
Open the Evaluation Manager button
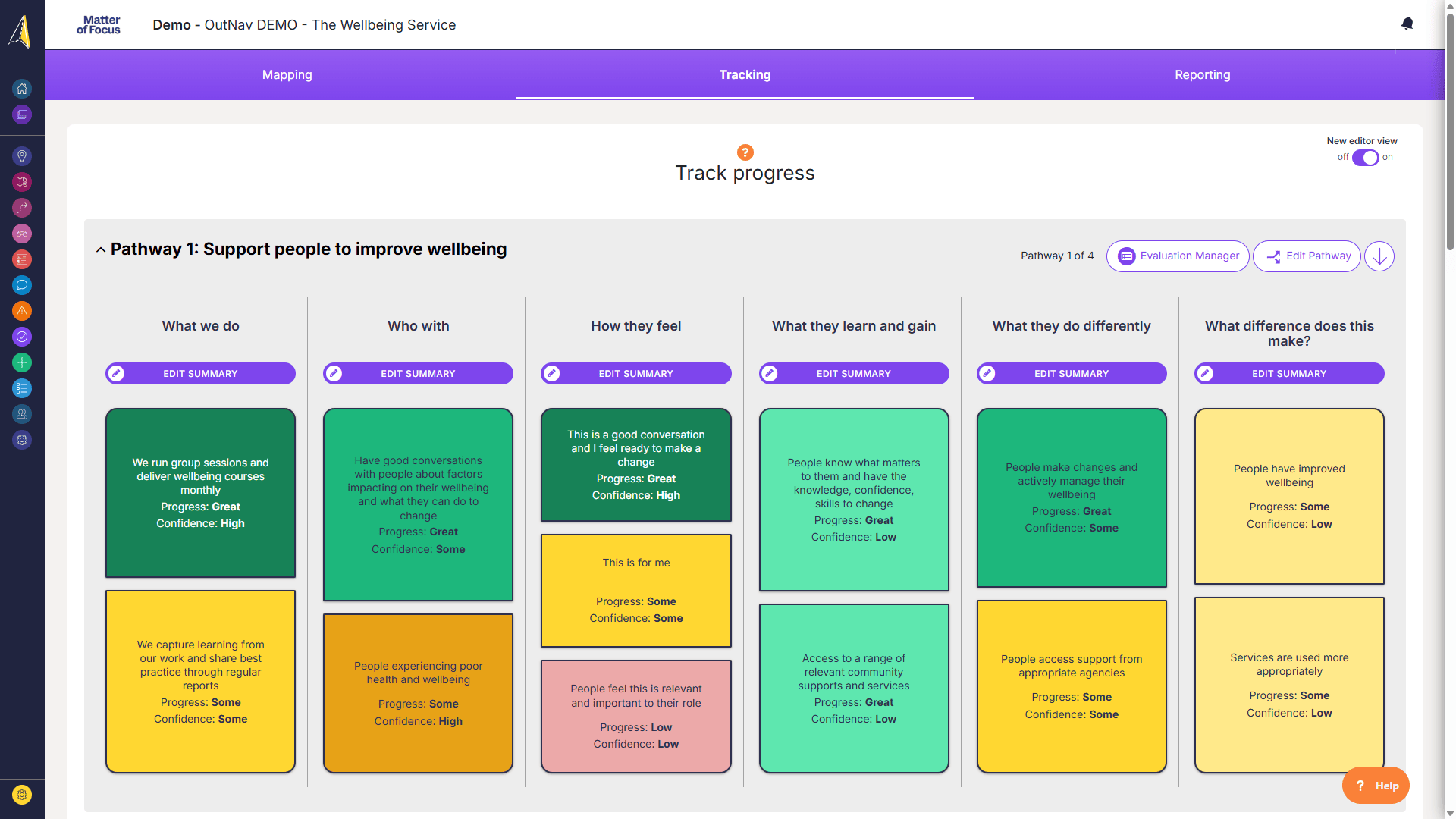pyautogui.click(x=1178, y=256)
